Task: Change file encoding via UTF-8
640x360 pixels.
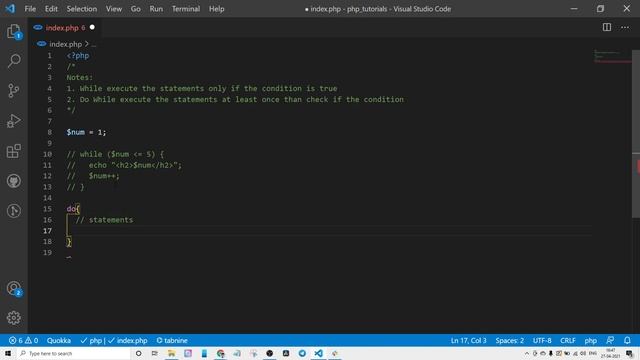Action: [542, 340]
